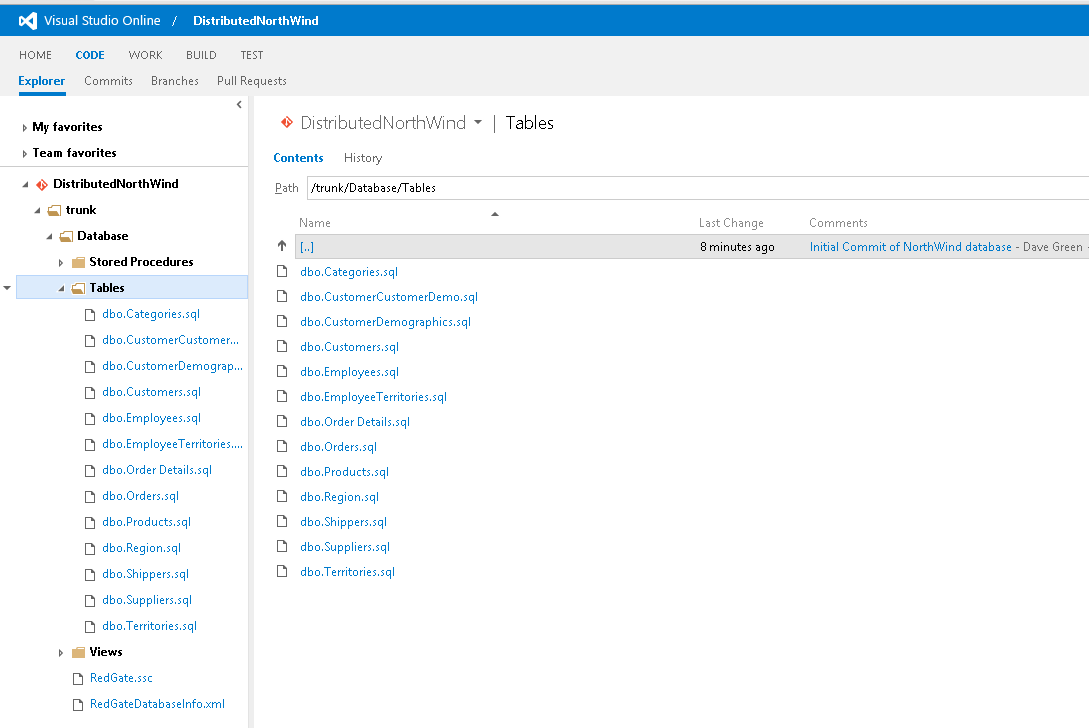Click the Comments column header

click(838, 223)
